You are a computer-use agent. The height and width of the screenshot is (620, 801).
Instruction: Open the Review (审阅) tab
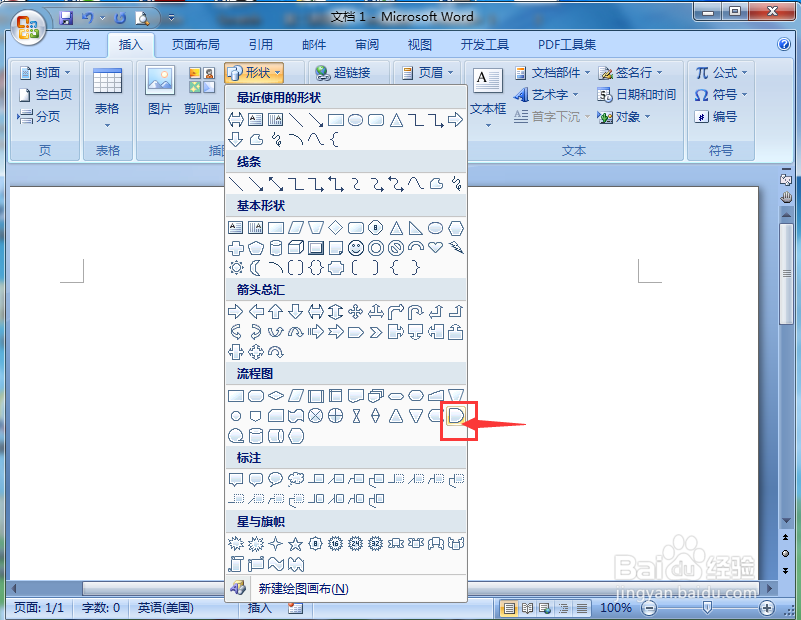367,45
